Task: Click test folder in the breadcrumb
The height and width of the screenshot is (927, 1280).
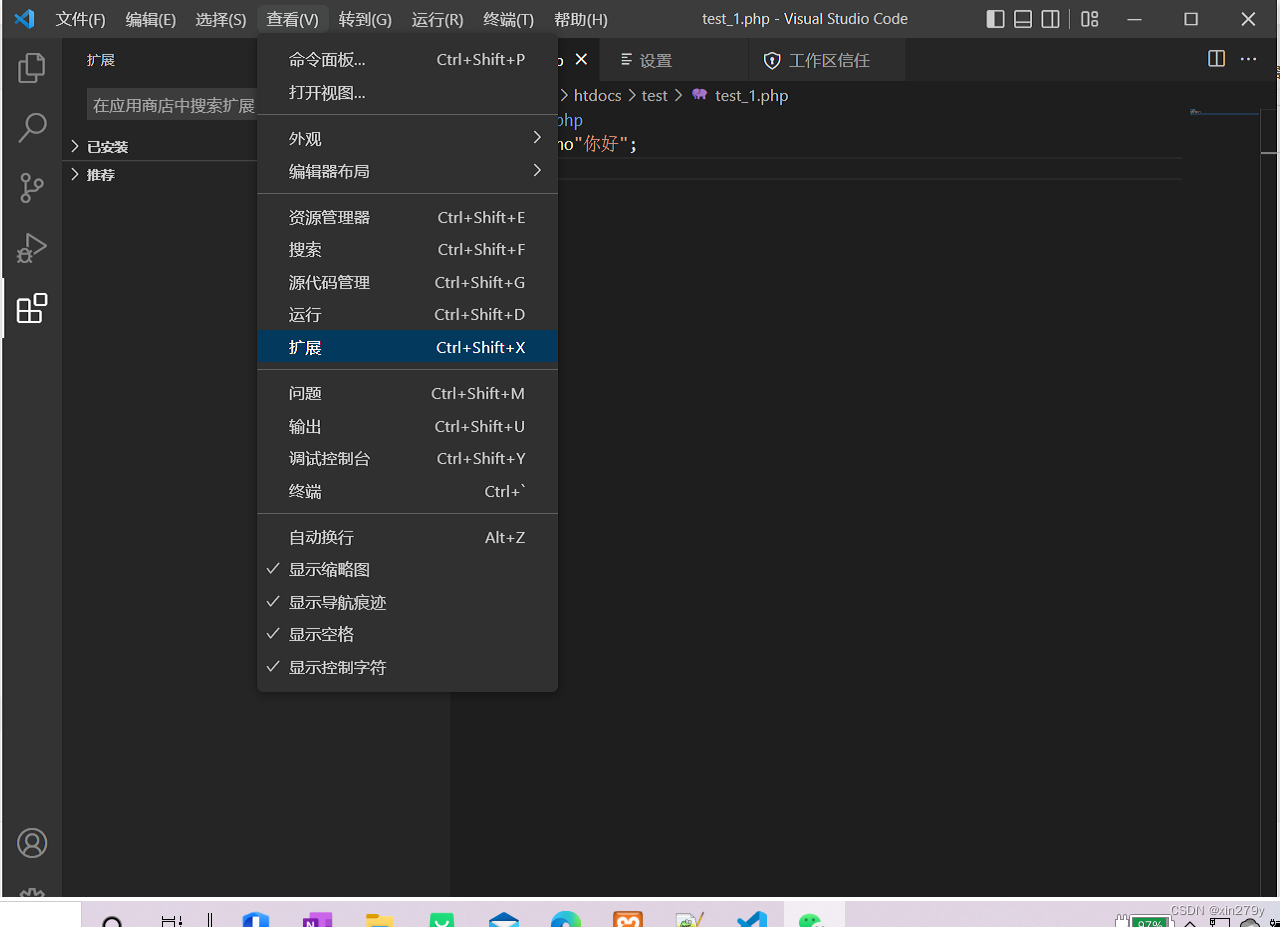Action: click(655, 96)
